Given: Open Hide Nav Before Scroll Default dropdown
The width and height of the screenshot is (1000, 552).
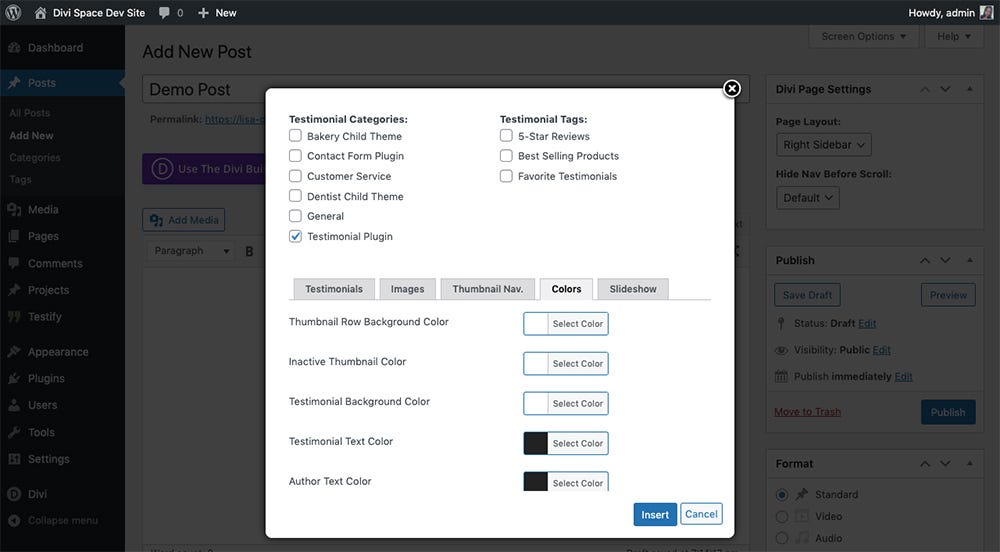Looking at the screenshot, I should click(807, 198).
